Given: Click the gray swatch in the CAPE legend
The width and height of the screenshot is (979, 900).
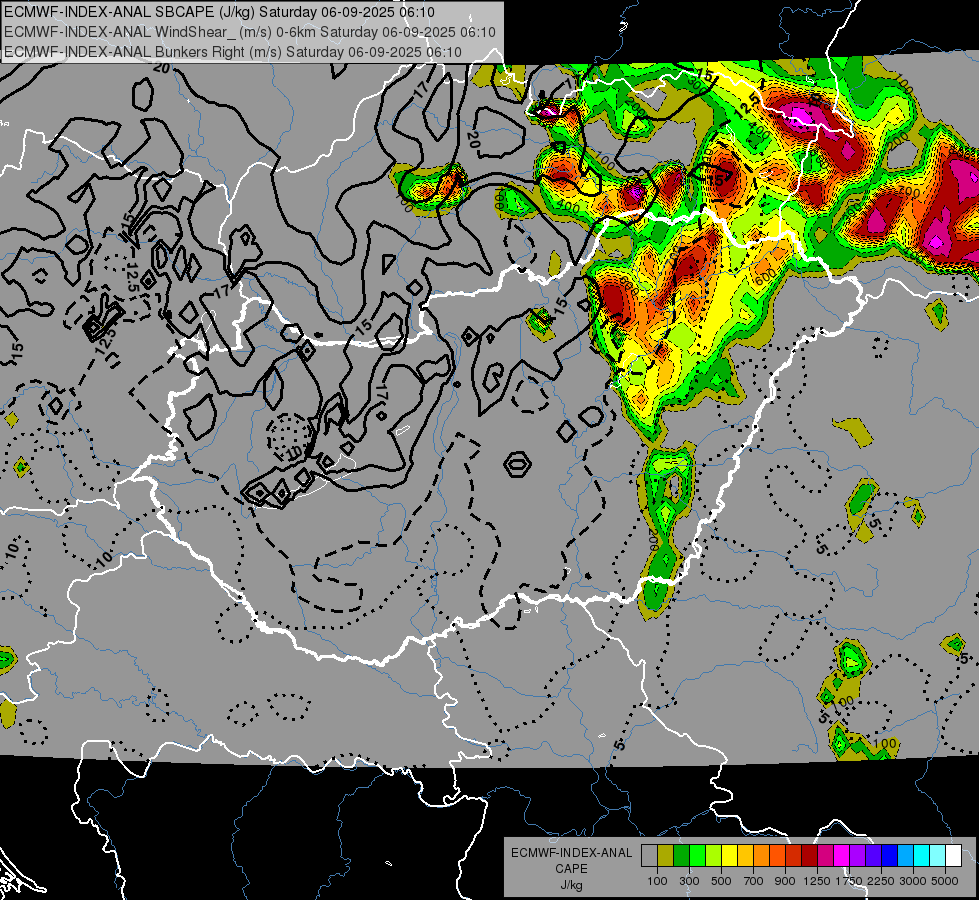Looking at the screenshot, I should [x=649, y=856].
